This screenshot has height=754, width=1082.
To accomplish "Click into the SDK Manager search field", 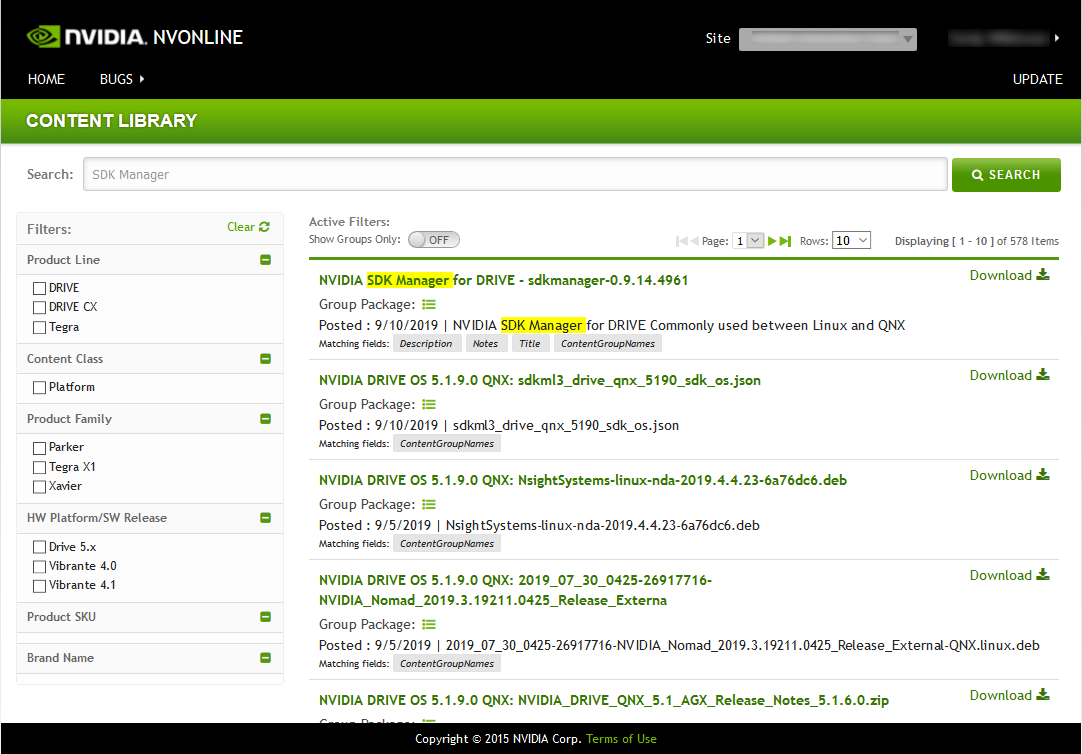I will tap(514, 174).
